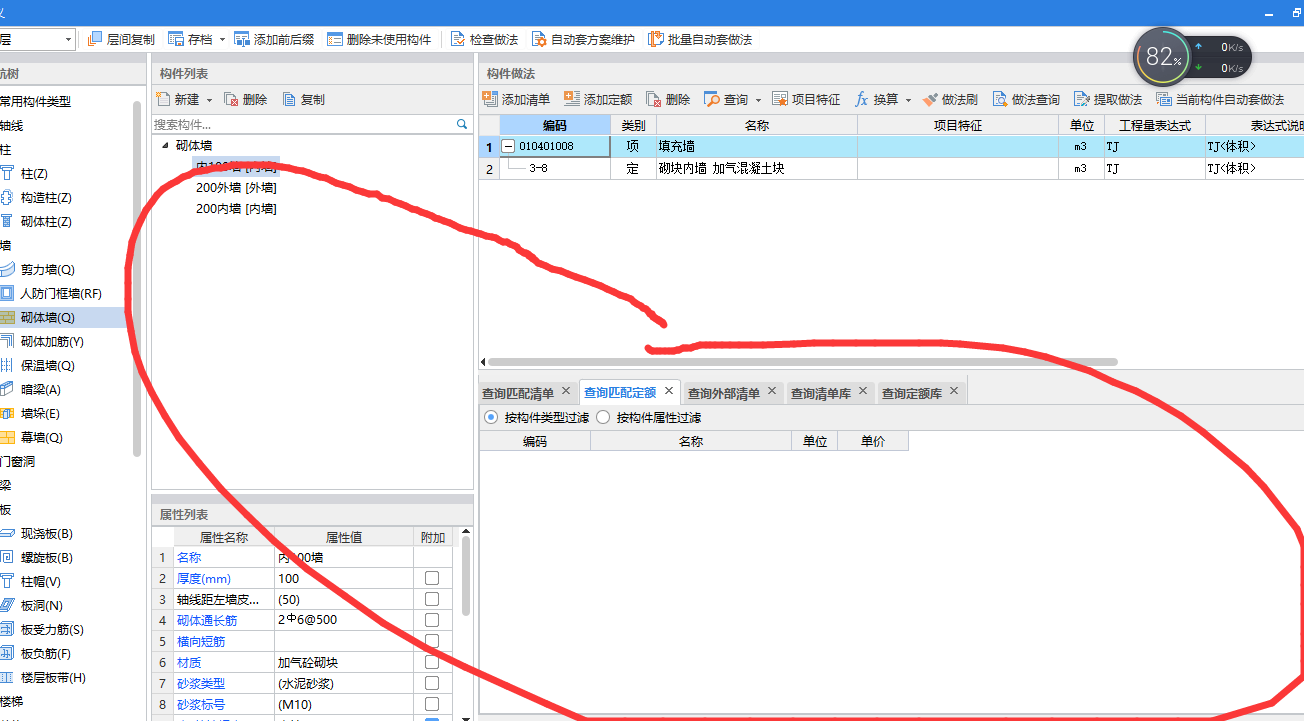Collapse the 砌体墙 tree node
The height and width of the screenshot is (721, 1304).
point(165,145)
